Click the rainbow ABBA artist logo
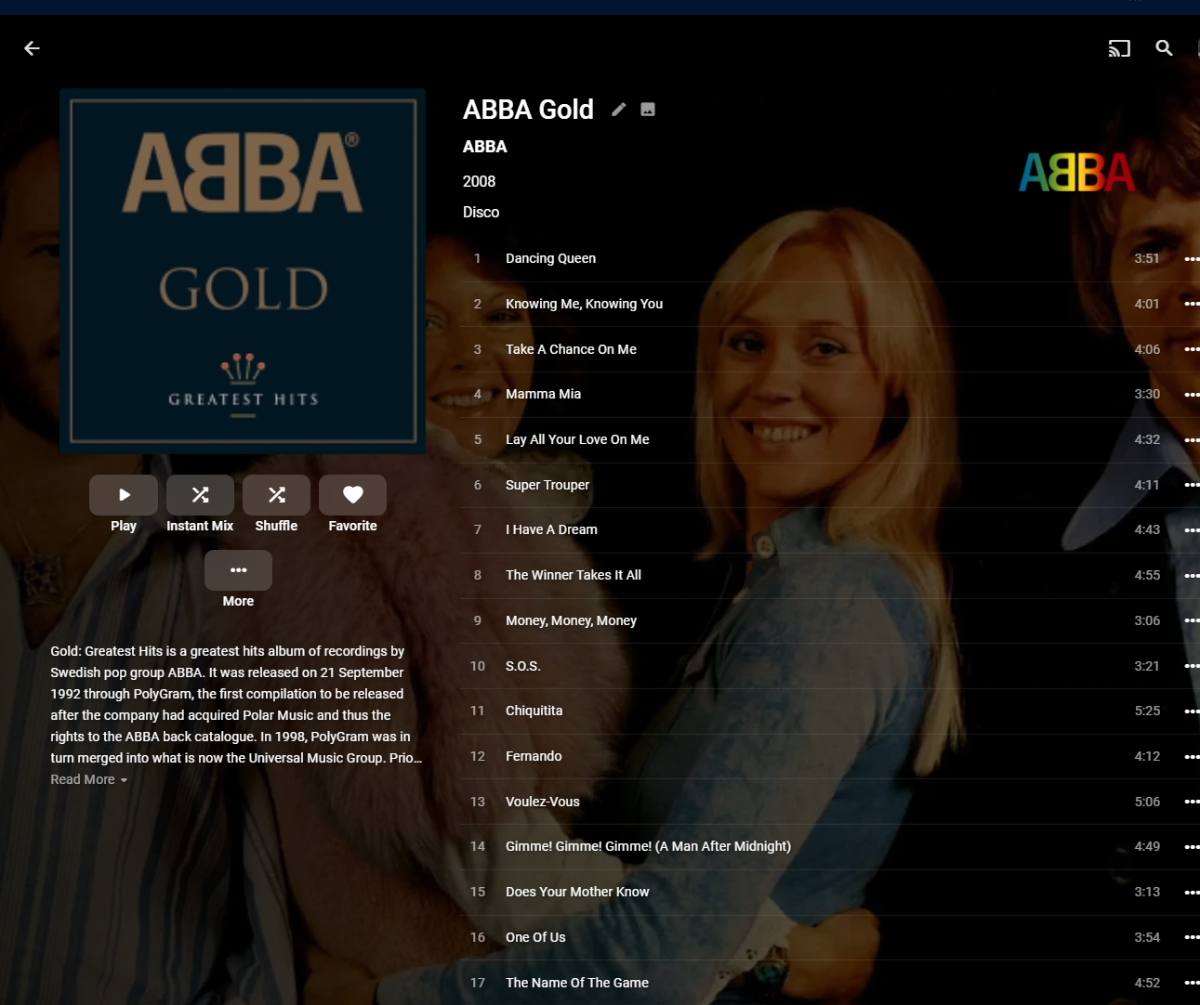The width and height of the screenshot is (1200, 1005). pyautogui.click(x=1077, y=172)
